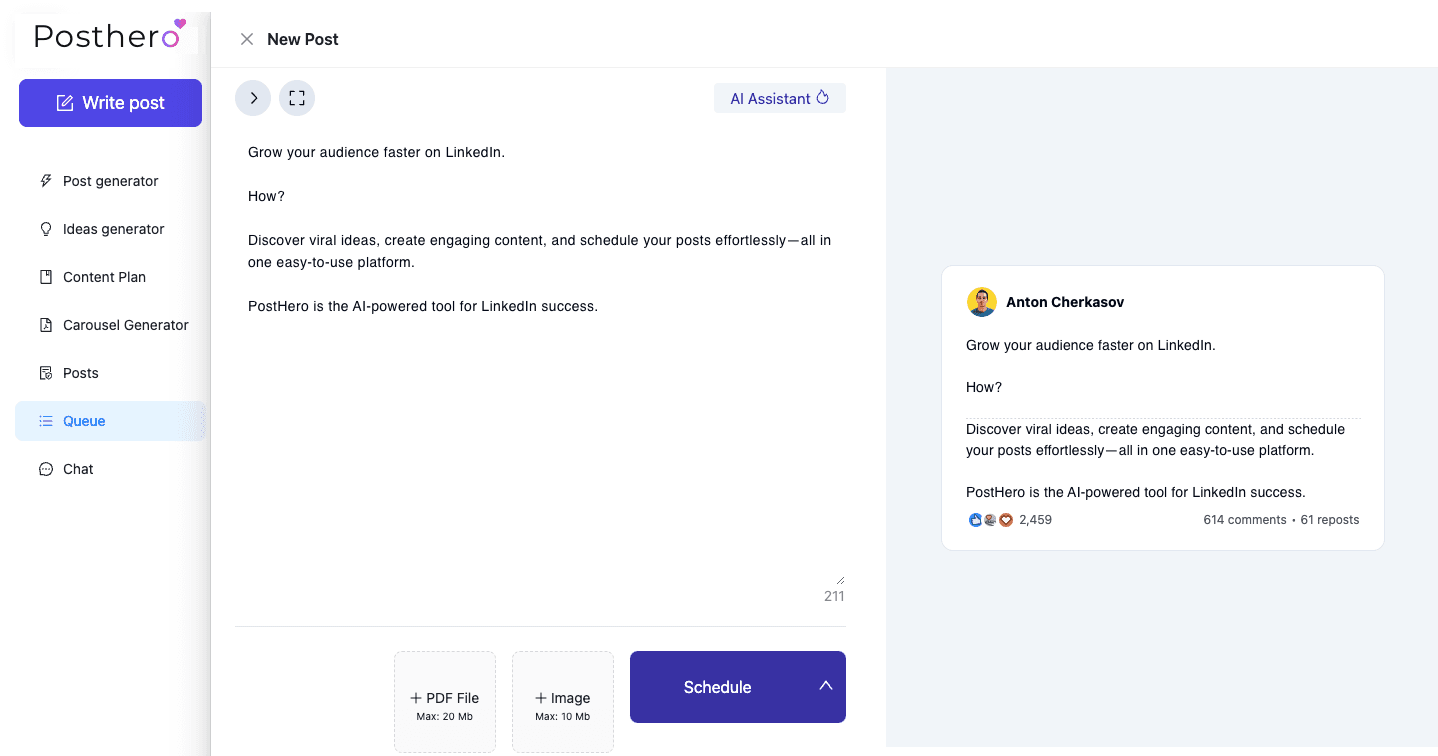Open Content Plan in sidebar
The image size is (1438, 756).
[x=104, y=277]
